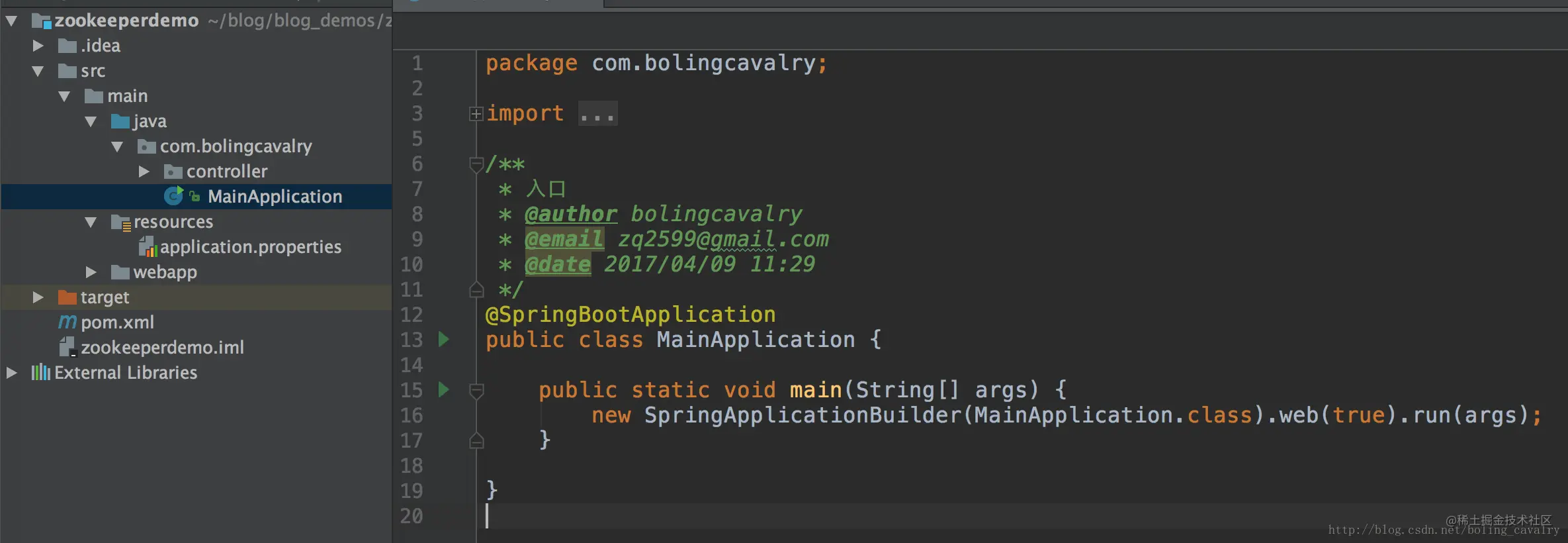Click the @SpringBootApplication annotation

(x=631, y=315)
